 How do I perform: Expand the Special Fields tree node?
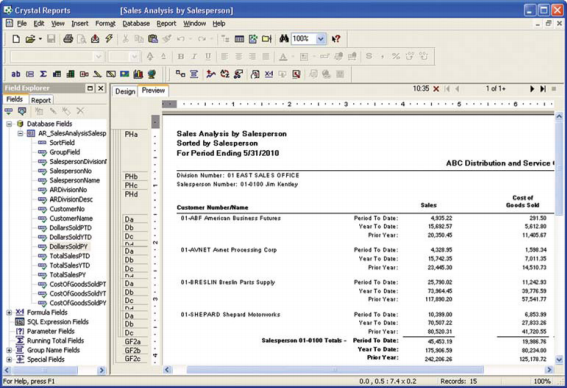point(9,359)
